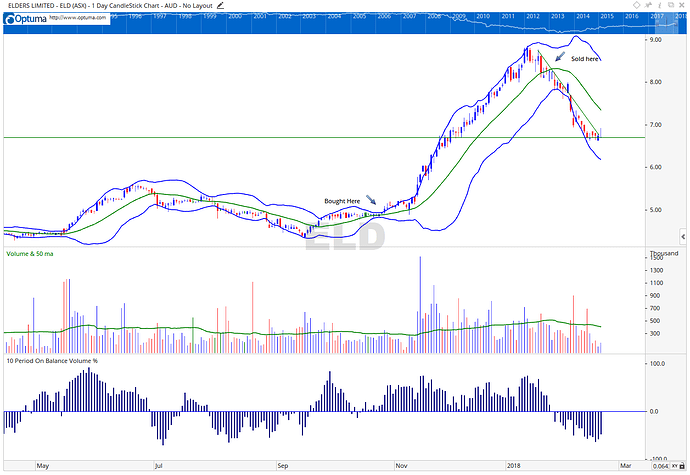Image resolution: width=690 pixels, height=475 pixels.
Task: Open the www.optuma.com link
Action: click(x=77, y=18)
